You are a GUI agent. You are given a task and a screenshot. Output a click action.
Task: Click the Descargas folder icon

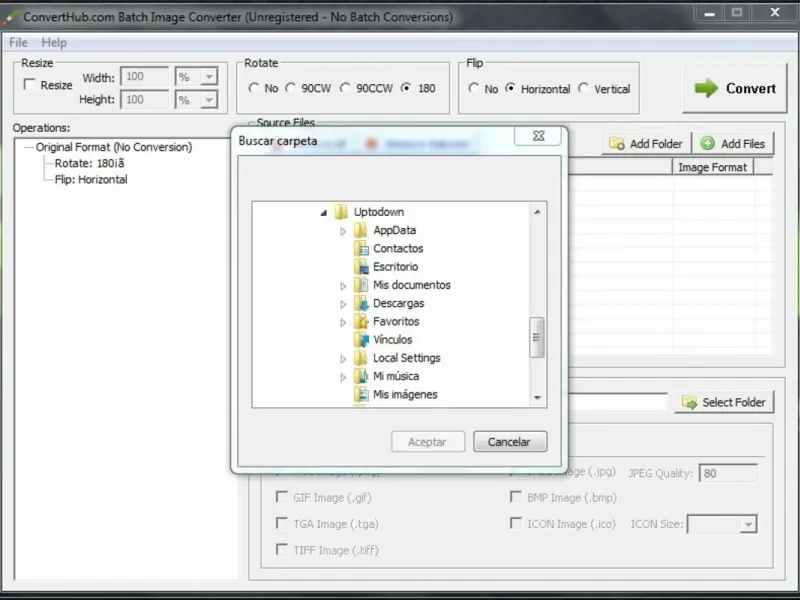pos(361,303)
